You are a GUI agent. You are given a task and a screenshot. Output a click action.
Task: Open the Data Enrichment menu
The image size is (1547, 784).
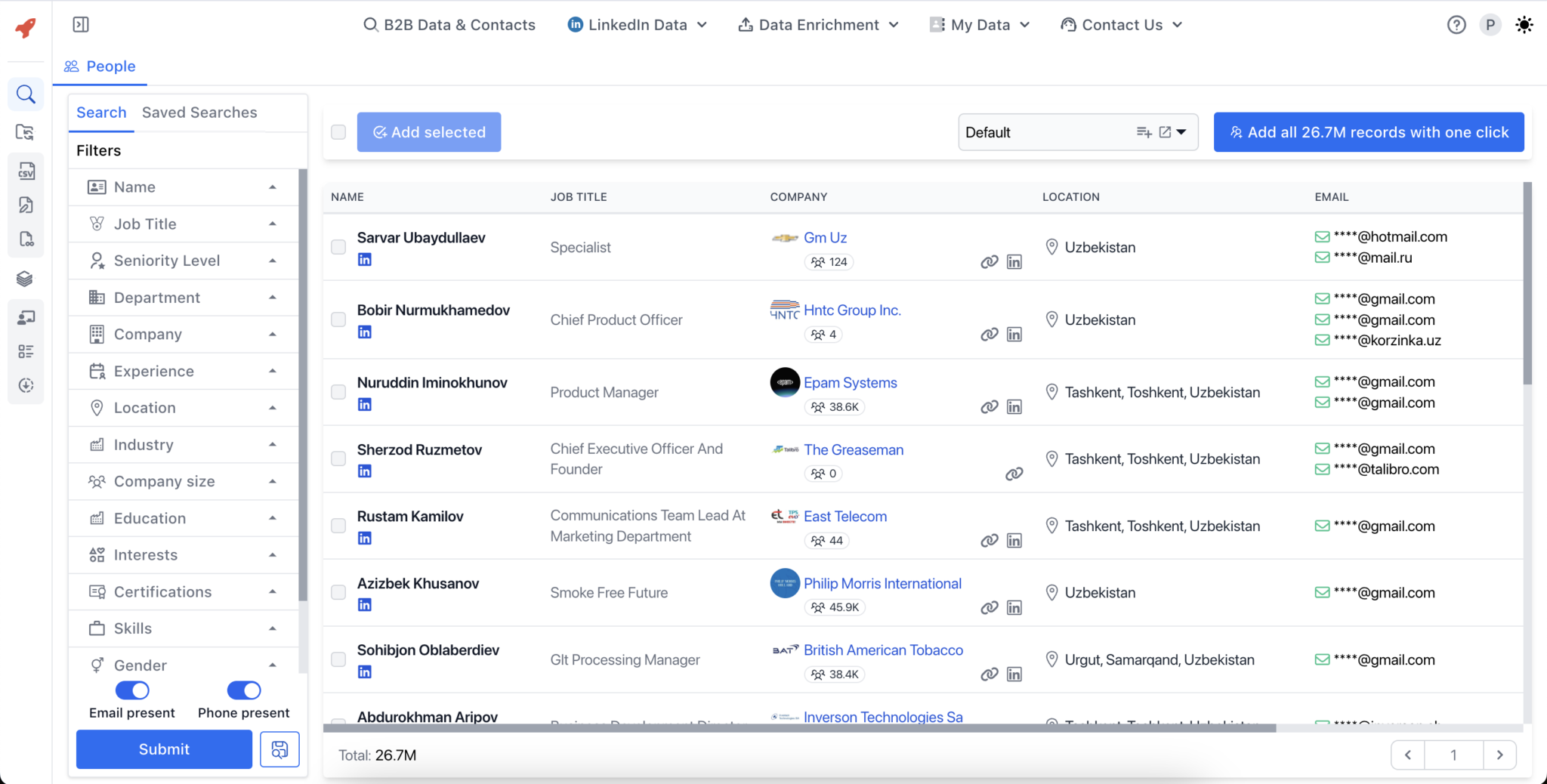(x=818, y=24)
